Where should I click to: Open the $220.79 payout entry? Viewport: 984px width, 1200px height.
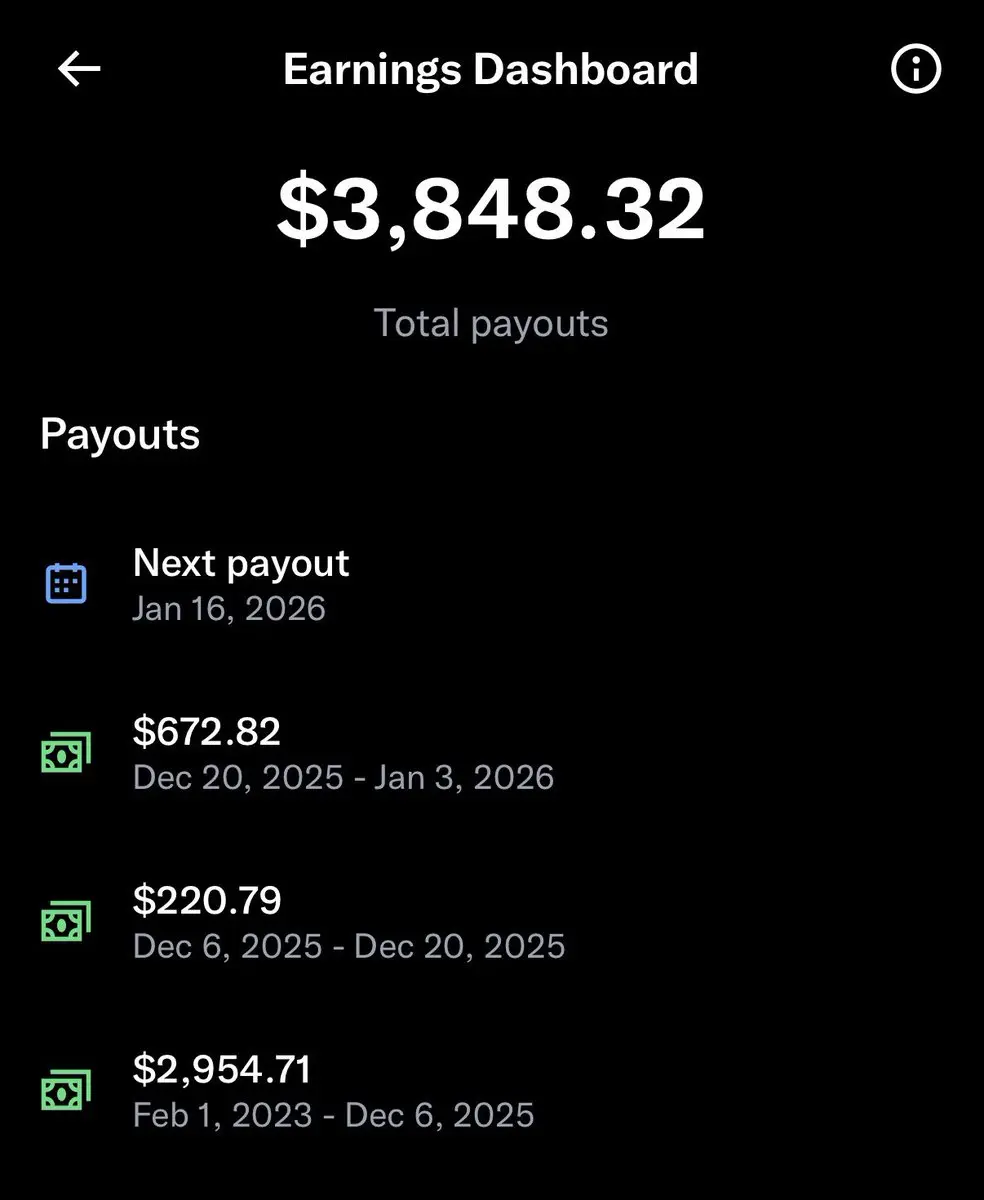tap(492, 921)
